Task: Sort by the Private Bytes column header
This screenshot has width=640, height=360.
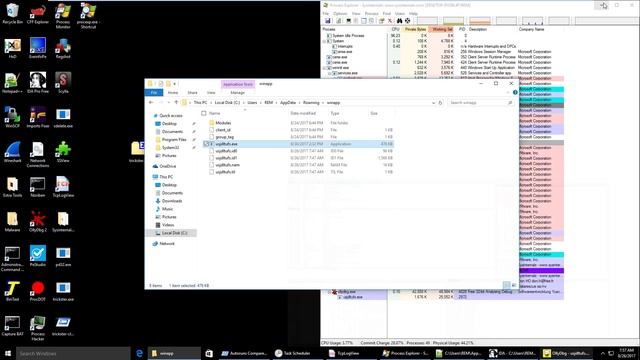Action: click(x=415, y=29)
